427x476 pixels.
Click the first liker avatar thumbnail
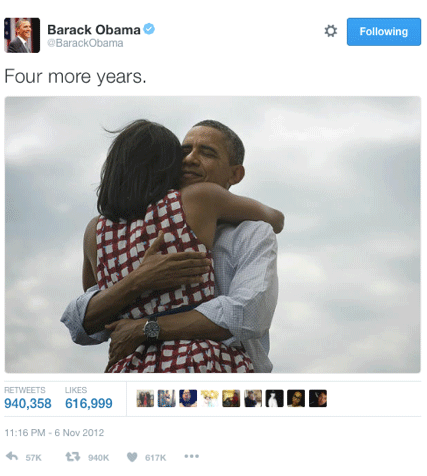point(145,398)
